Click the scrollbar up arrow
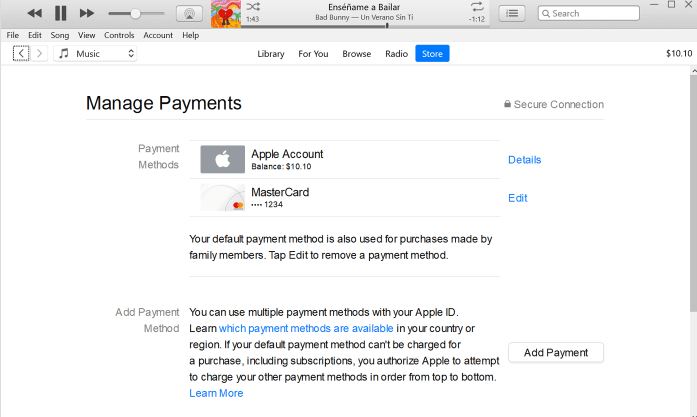This screenshot has width=697, height=417. coord(694,70)
